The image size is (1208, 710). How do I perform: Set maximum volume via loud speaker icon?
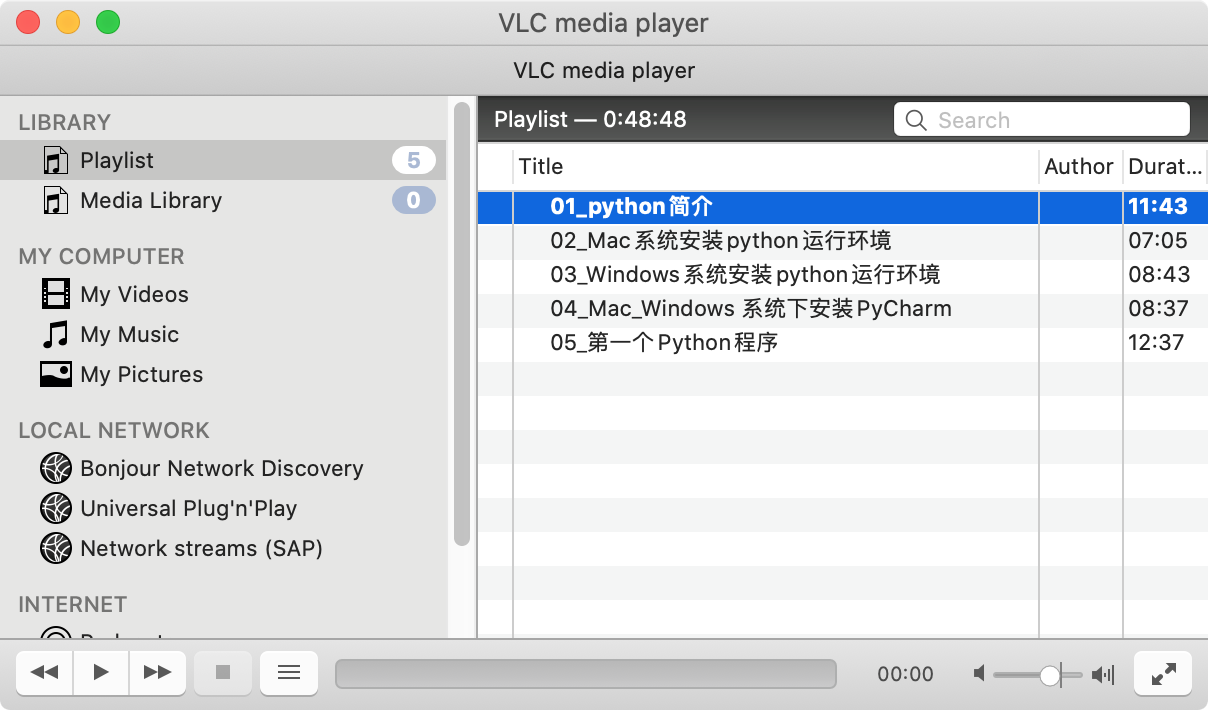pyautogui.click(x=1103, y=675)
